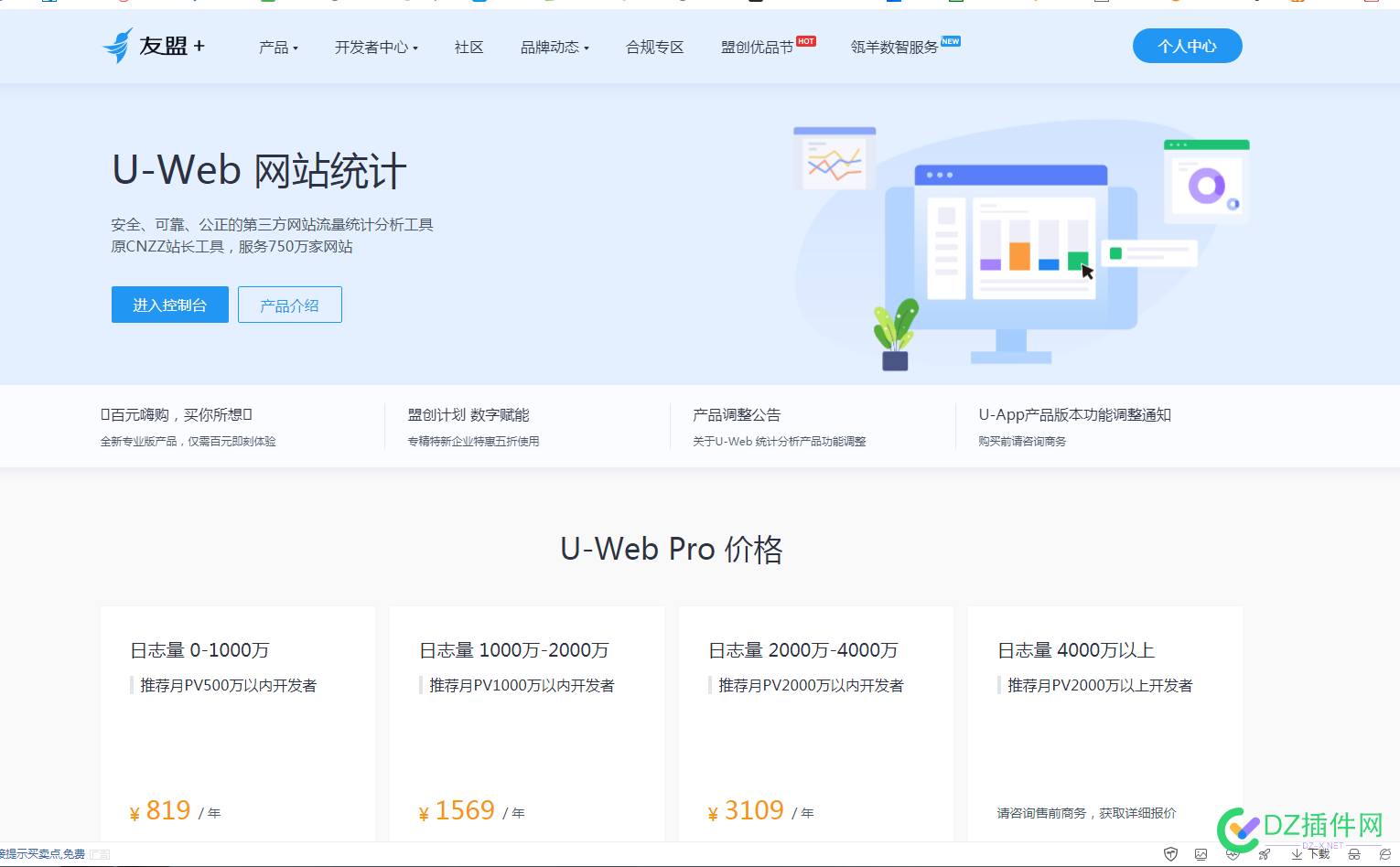This screenshot has height=867, width=1400.
Task: Click the U-Web Pro 价格 heading
Action: point(672,549)
